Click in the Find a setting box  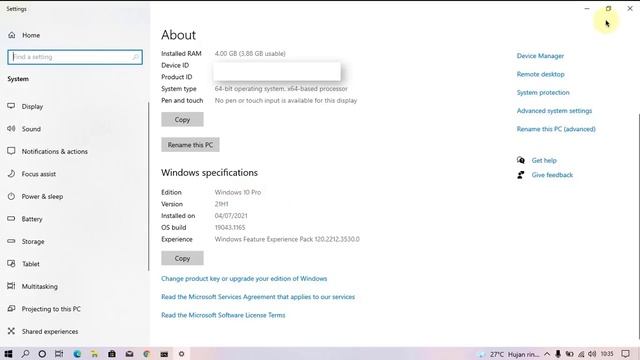pyautogui.click(x=75, y=57)
